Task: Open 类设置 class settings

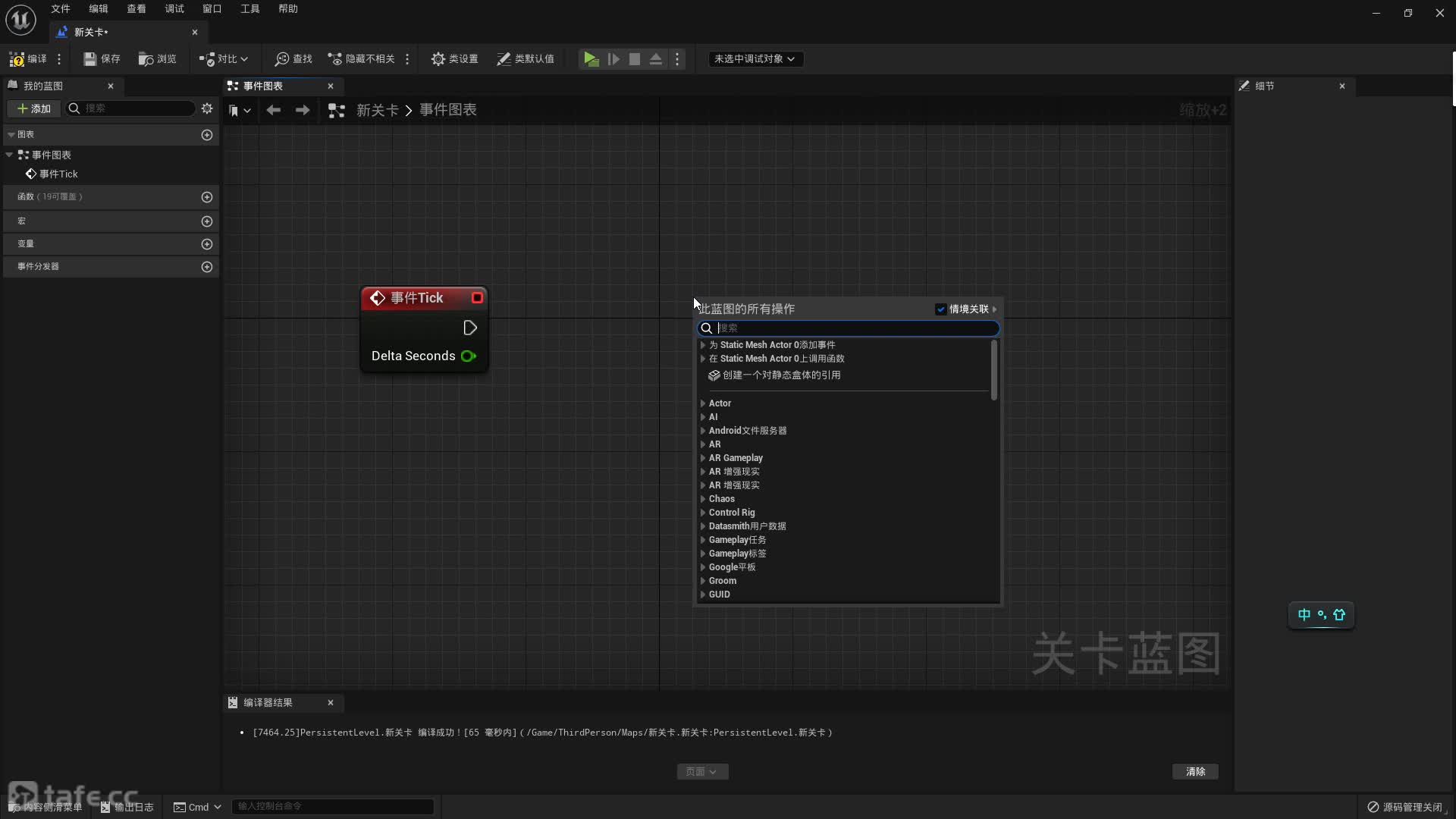Action: 454,59
